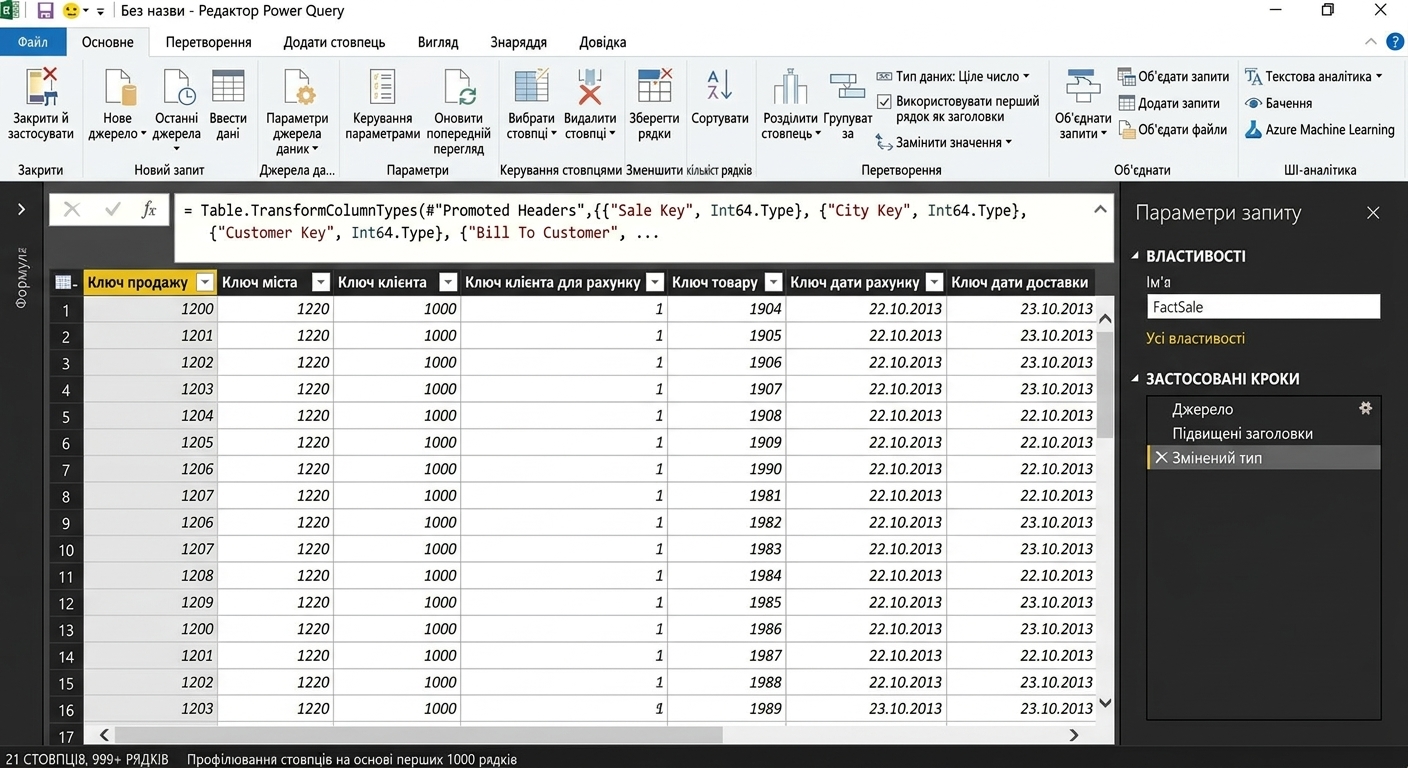The image size is (1408, 768).
Task: Expand the formula bar
Action: coord(1100,210)
